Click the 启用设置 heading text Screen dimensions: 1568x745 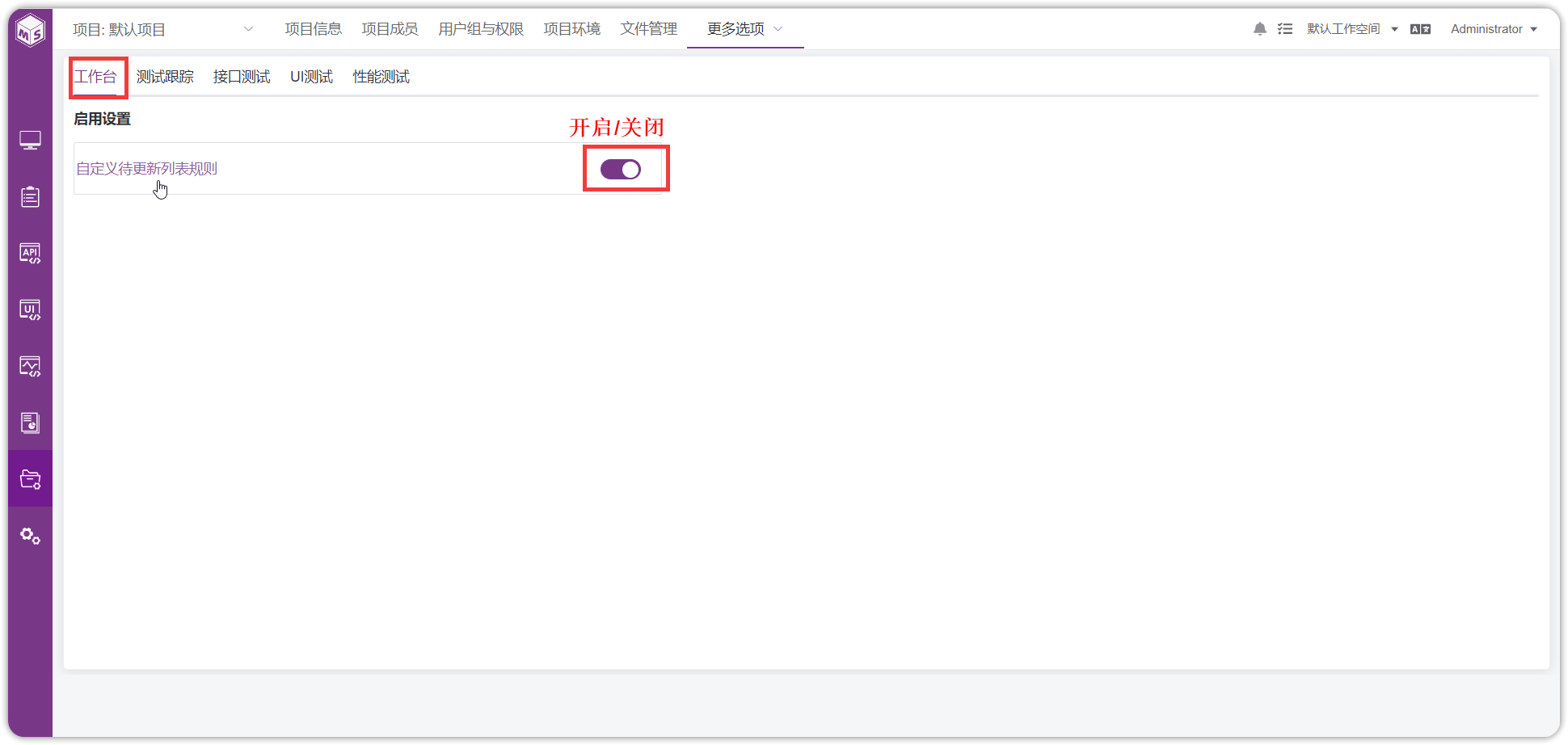103,119
